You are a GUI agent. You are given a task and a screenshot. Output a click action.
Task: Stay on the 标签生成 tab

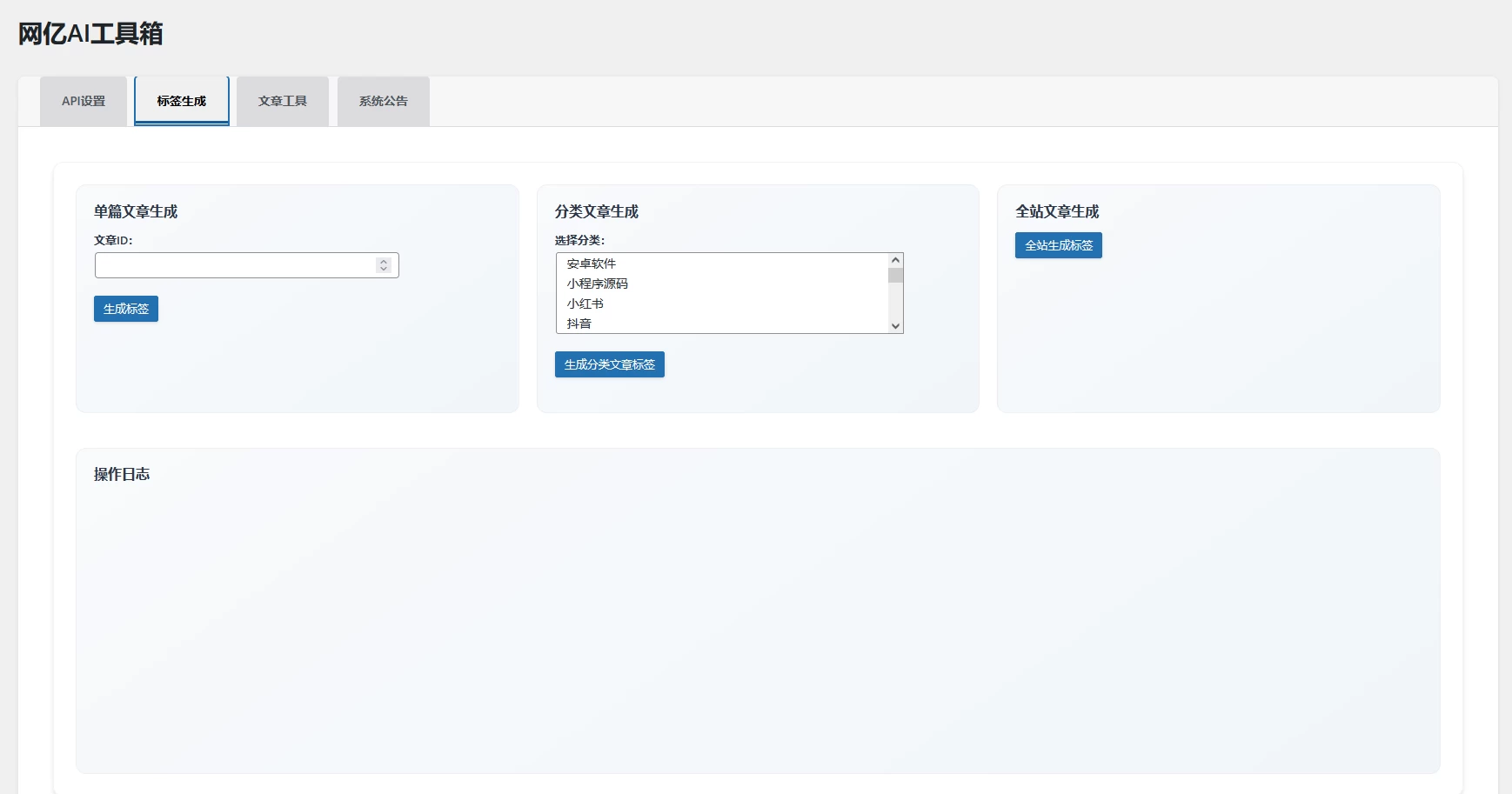point(181,100)
